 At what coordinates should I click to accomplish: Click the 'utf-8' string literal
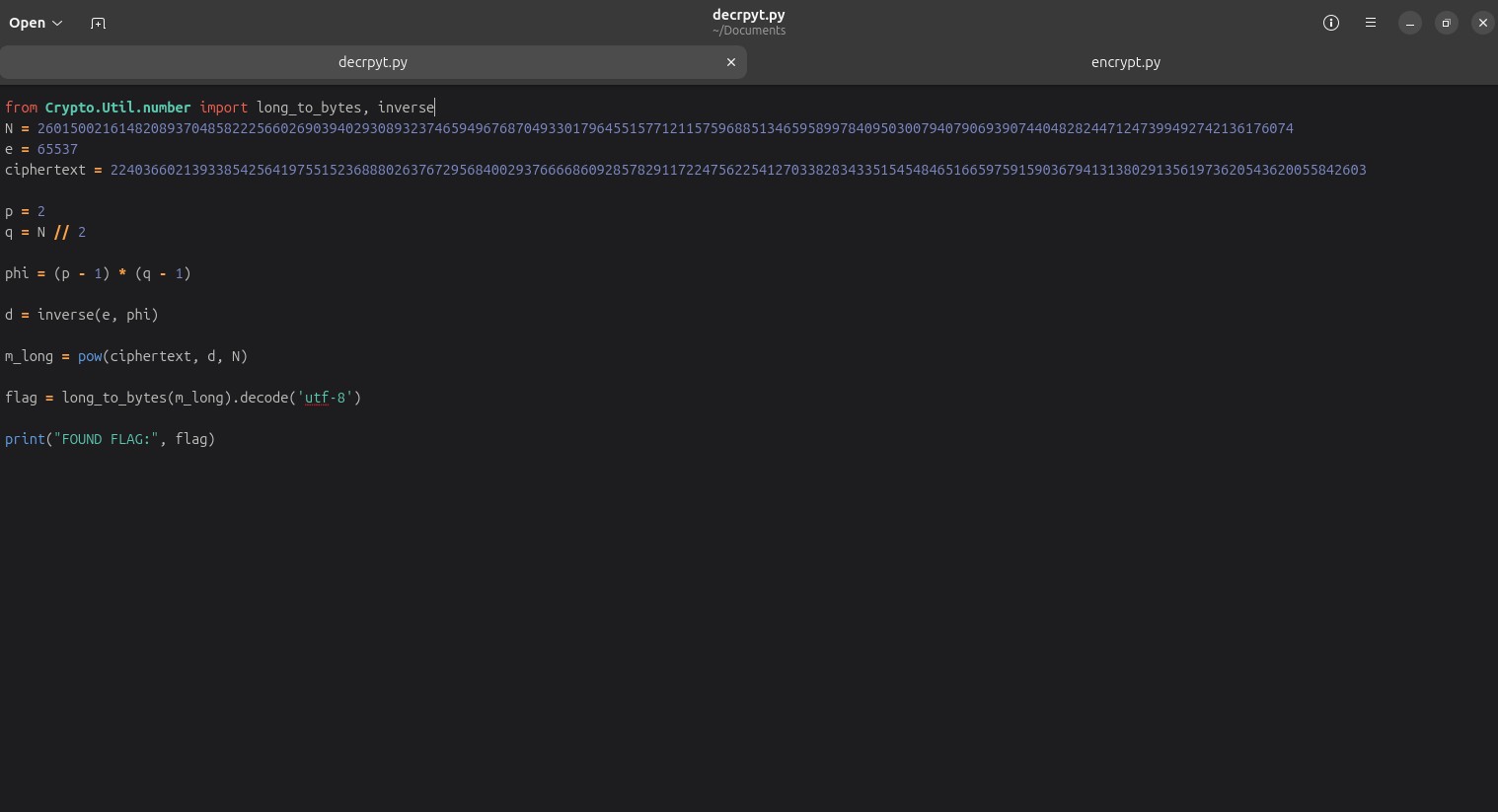click(325, 398)
